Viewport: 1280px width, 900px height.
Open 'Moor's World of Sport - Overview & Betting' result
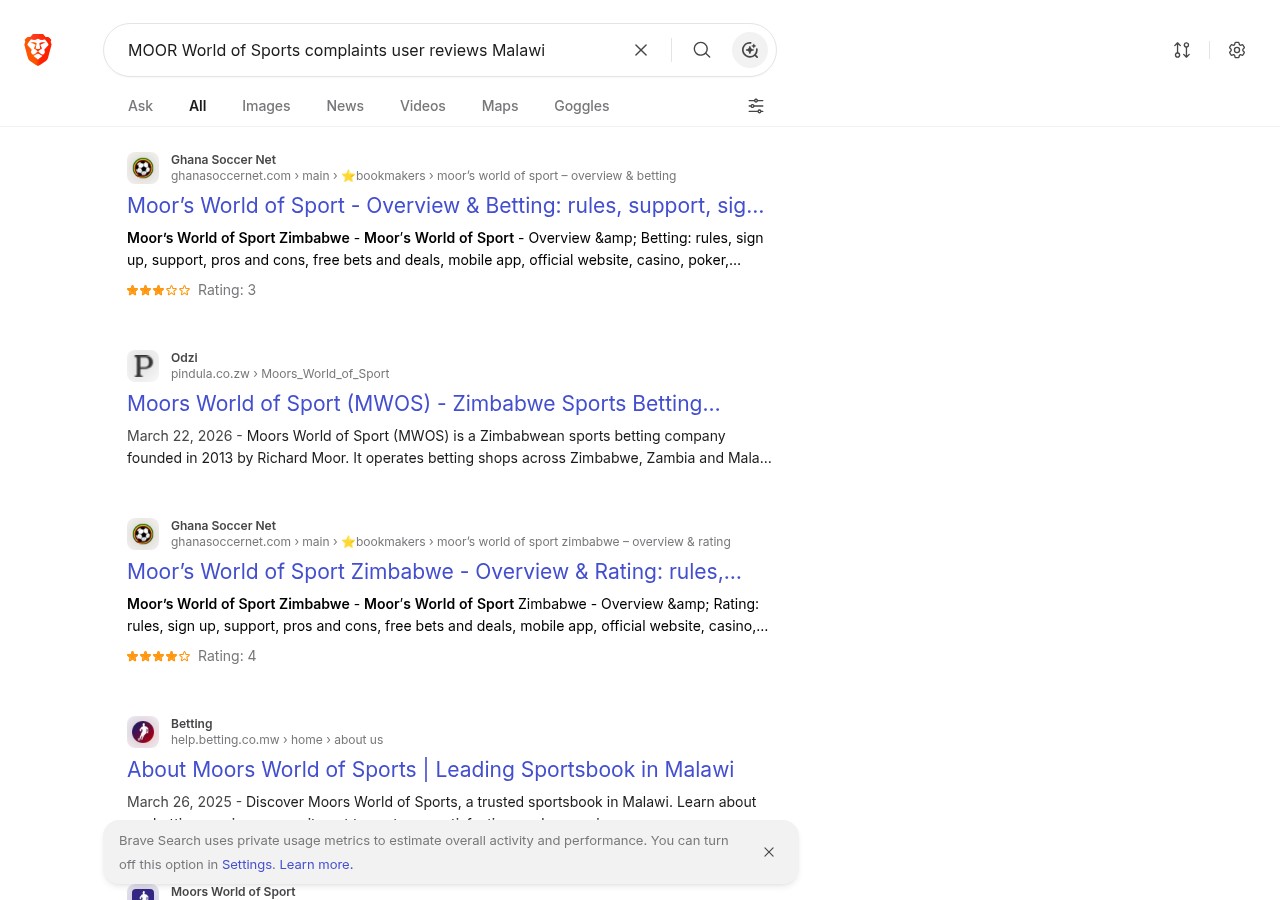click(x=445, y=206)
